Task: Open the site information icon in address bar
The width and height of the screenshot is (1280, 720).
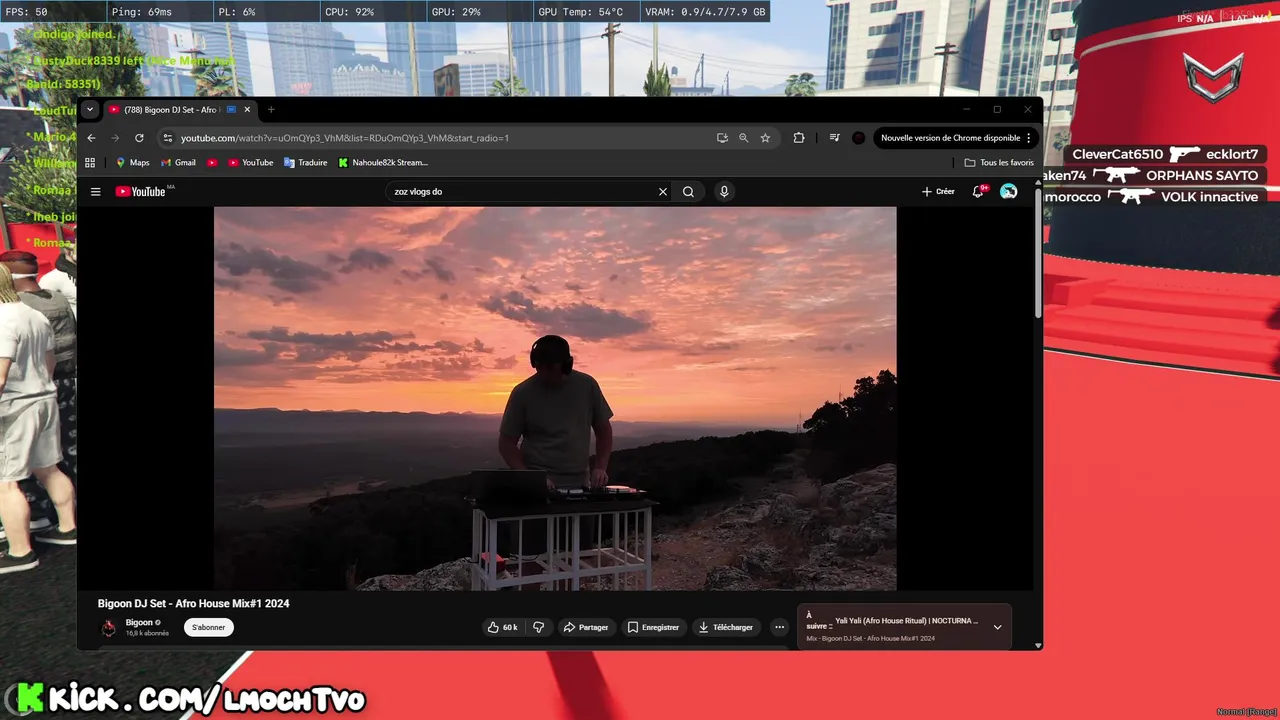Action: (x=168, y=138)
